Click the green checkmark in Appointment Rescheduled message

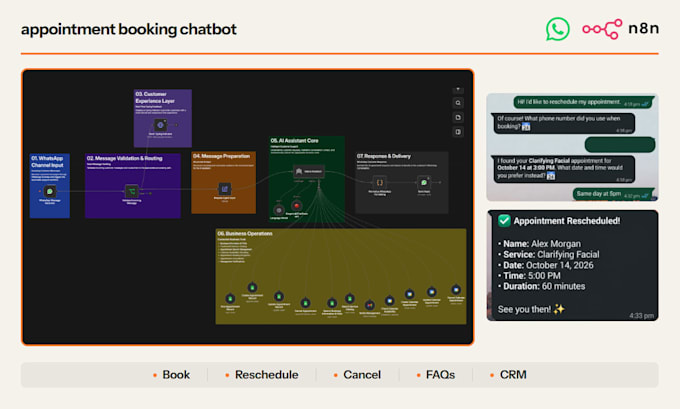(x=504, y=221)
